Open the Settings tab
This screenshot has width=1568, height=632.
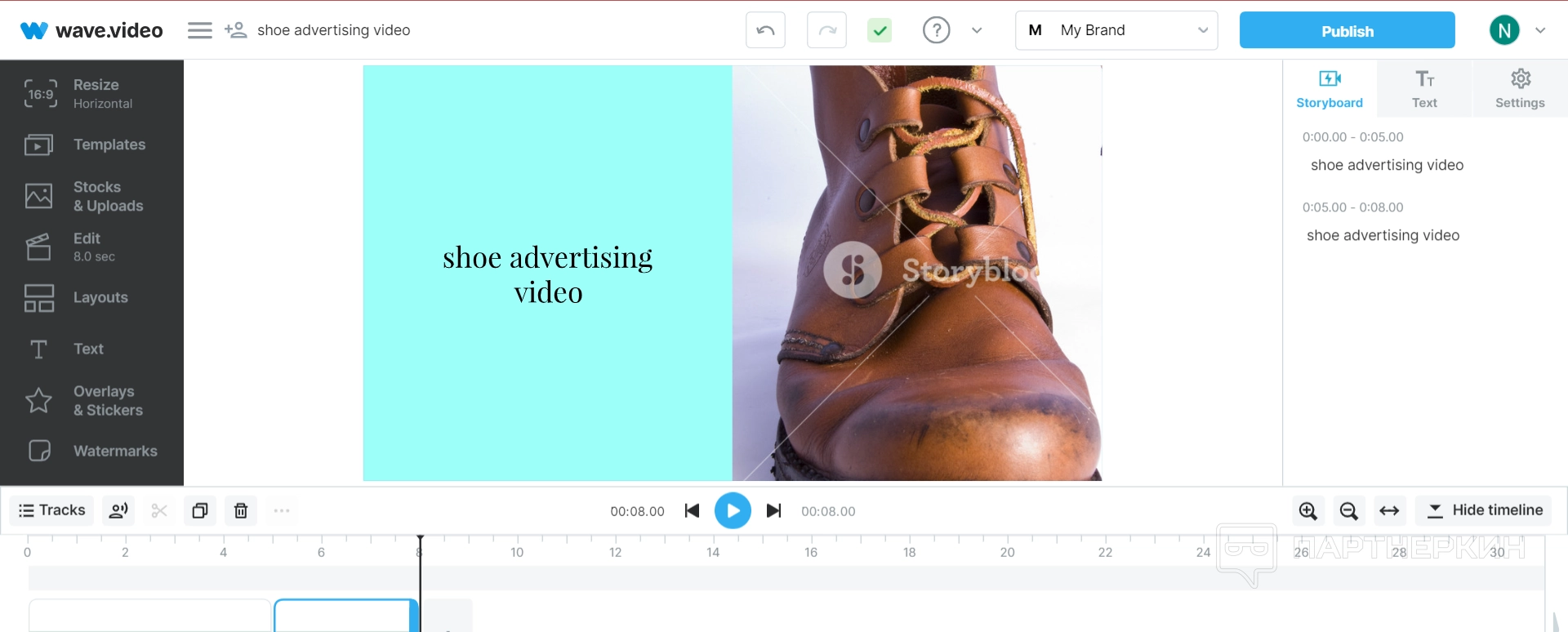click(1519, 89)
